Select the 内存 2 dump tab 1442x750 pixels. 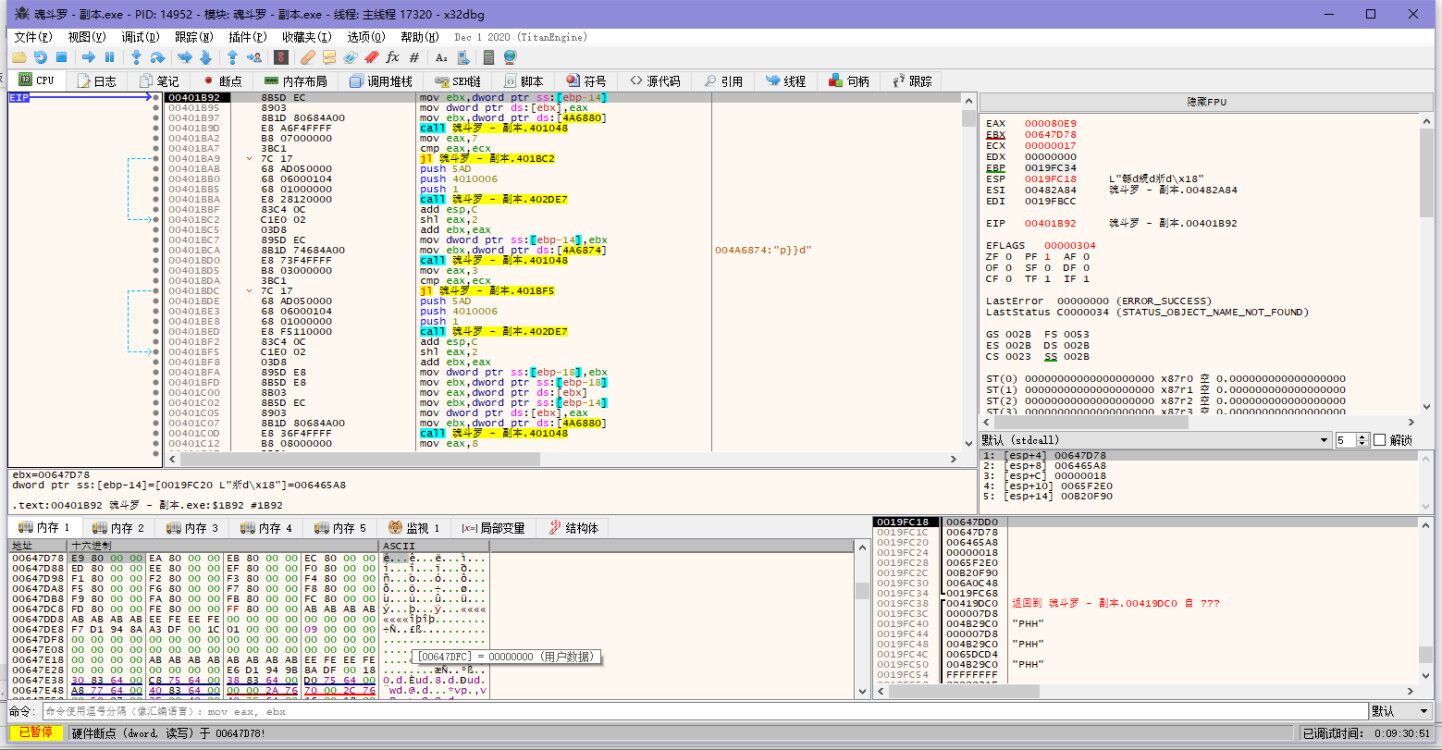(118, 528)
